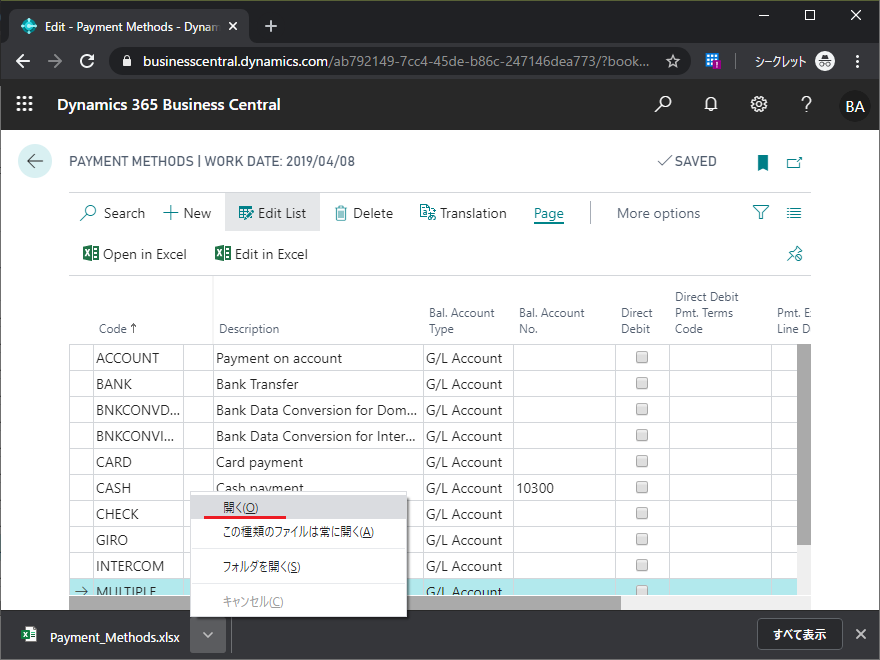Open the Translation action

463,213
